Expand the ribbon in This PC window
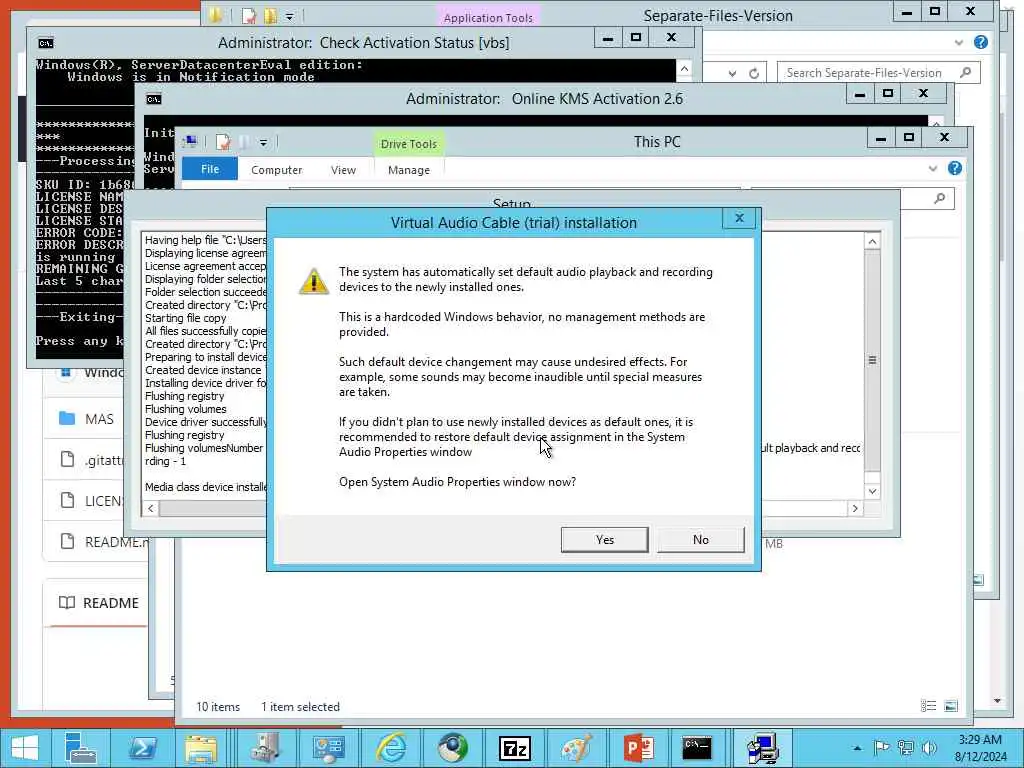The width and height of the screenshot is (1024, 768). pos(932,168)
